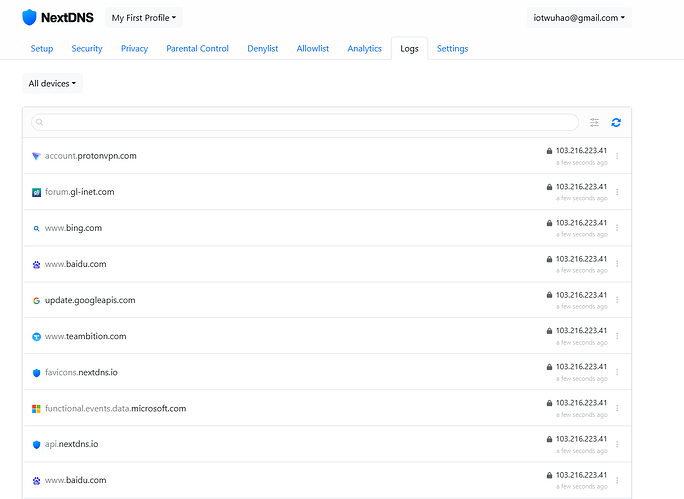684x499 pixels.
Task: Open more options for www.teambition.com
Action: (x=617, y=336)
